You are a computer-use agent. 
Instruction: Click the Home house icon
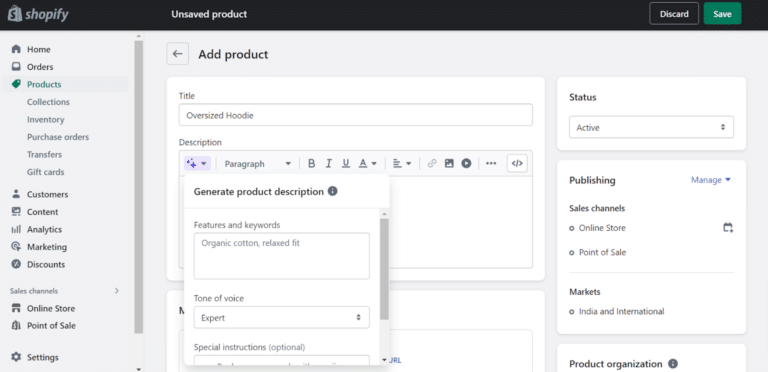[x=16, y=49]
